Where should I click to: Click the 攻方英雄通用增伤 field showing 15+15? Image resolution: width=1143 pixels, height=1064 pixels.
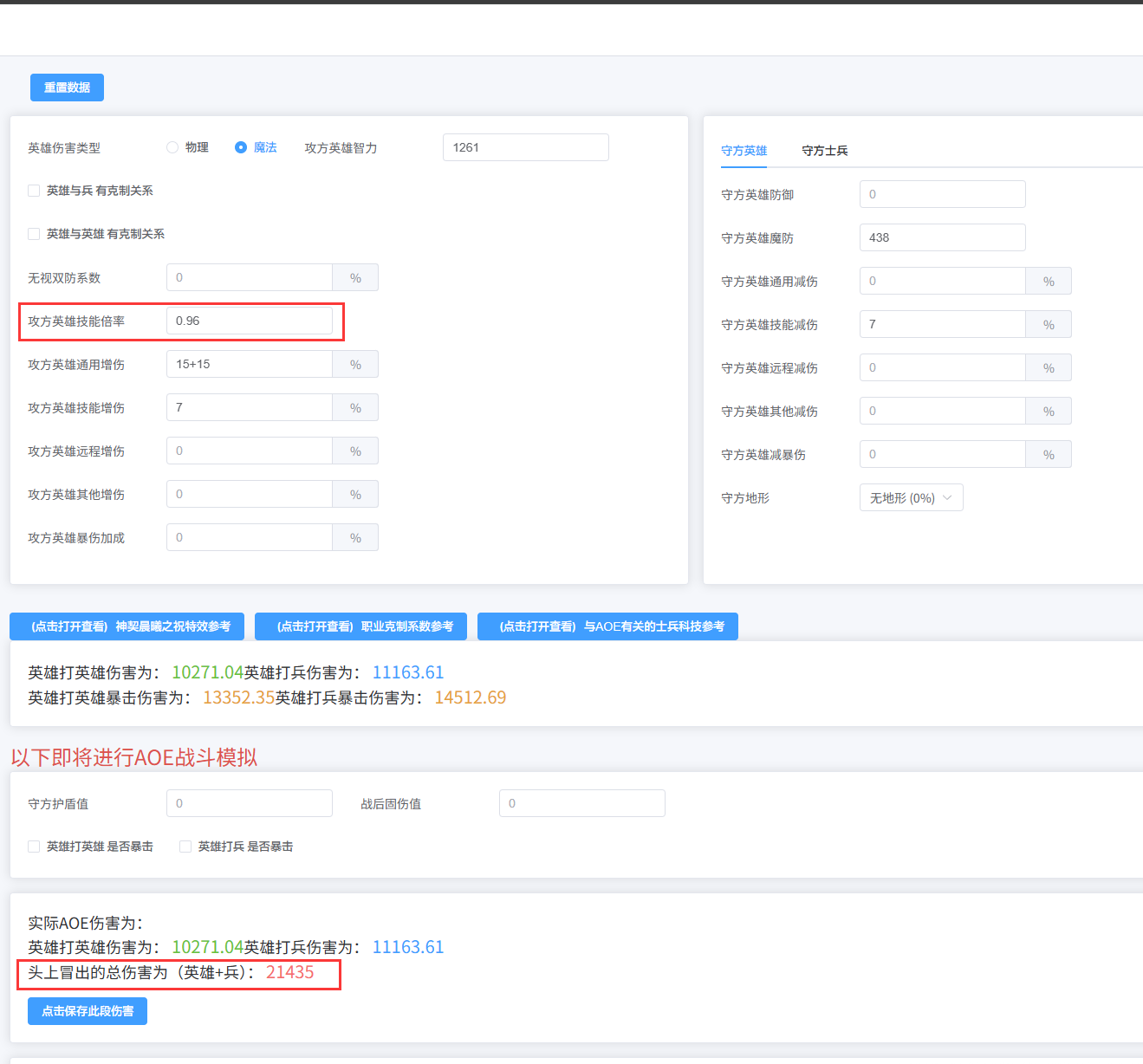click(250, 364)
